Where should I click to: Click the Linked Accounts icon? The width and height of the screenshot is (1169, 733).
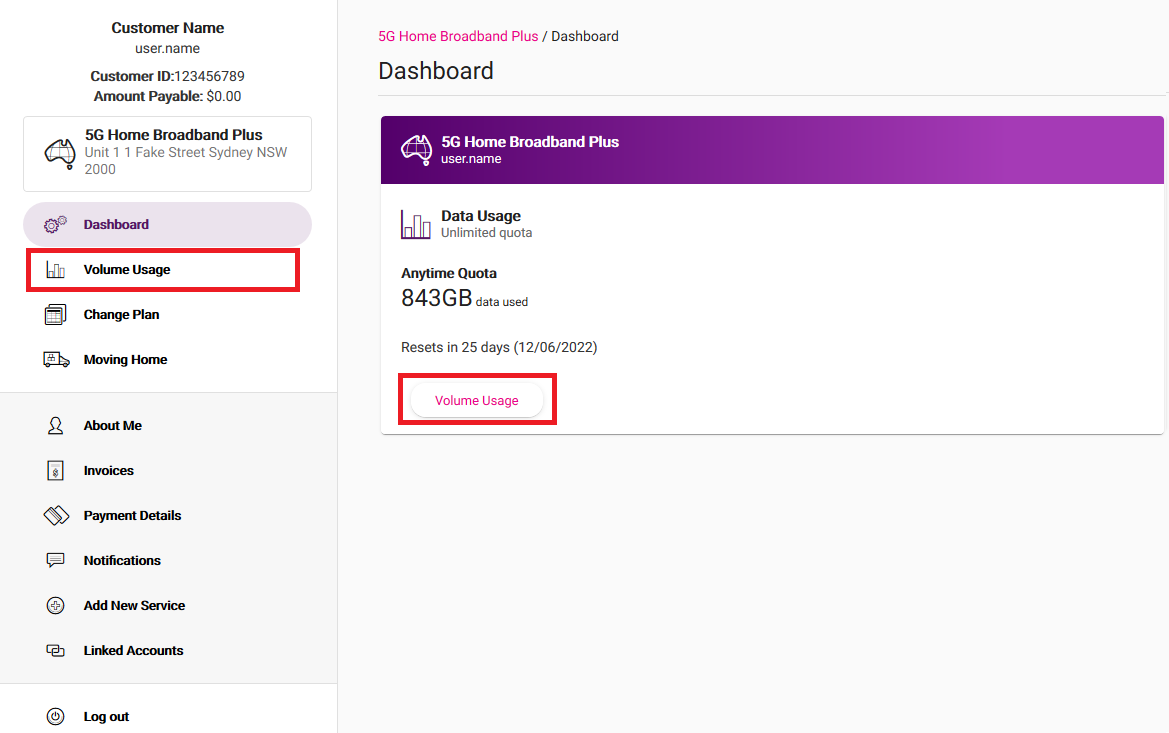pos(55,651)
